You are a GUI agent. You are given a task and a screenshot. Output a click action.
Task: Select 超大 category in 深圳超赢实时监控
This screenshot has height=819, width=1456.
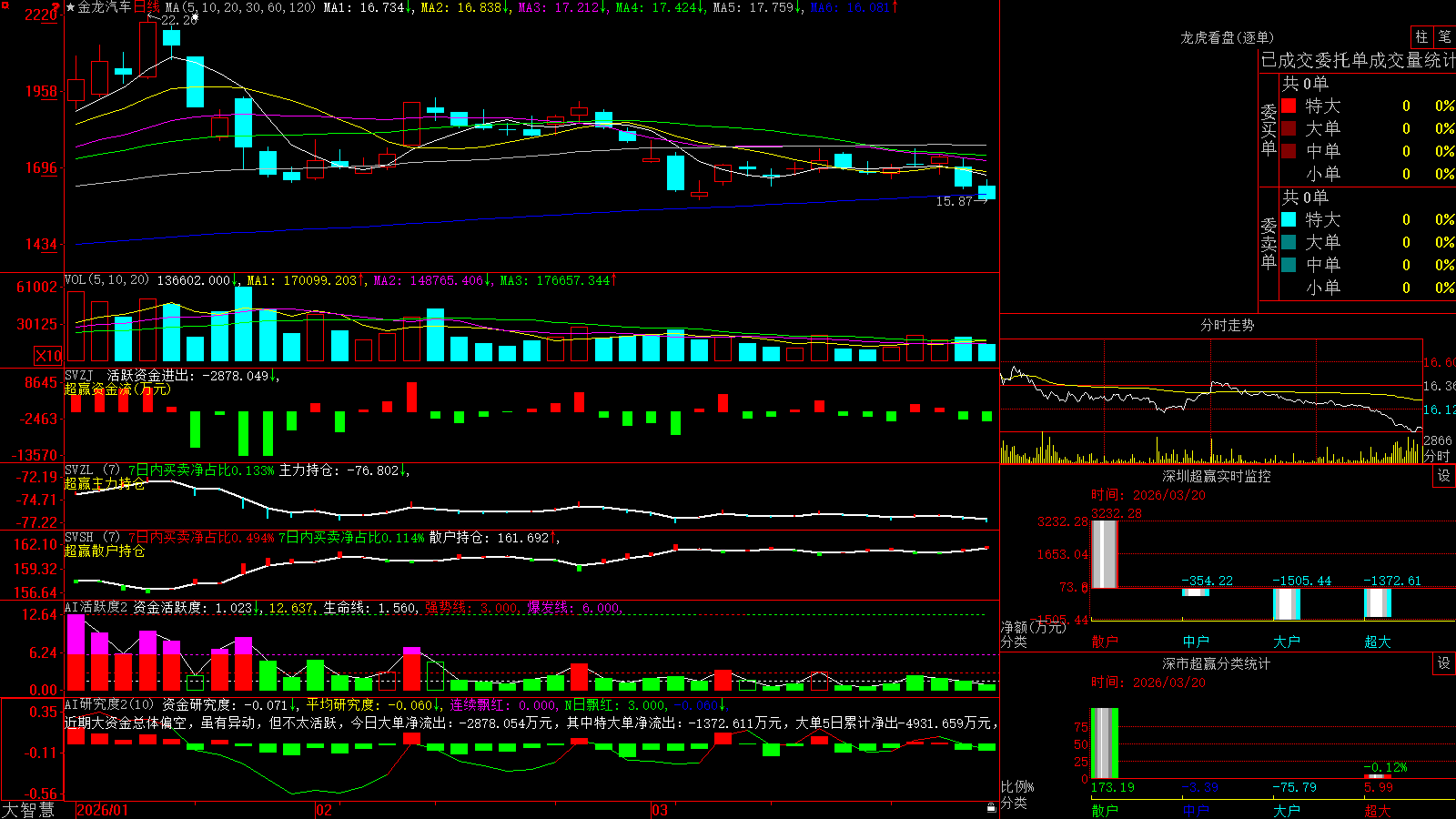pyautogui.click(x=1378, y=642)
